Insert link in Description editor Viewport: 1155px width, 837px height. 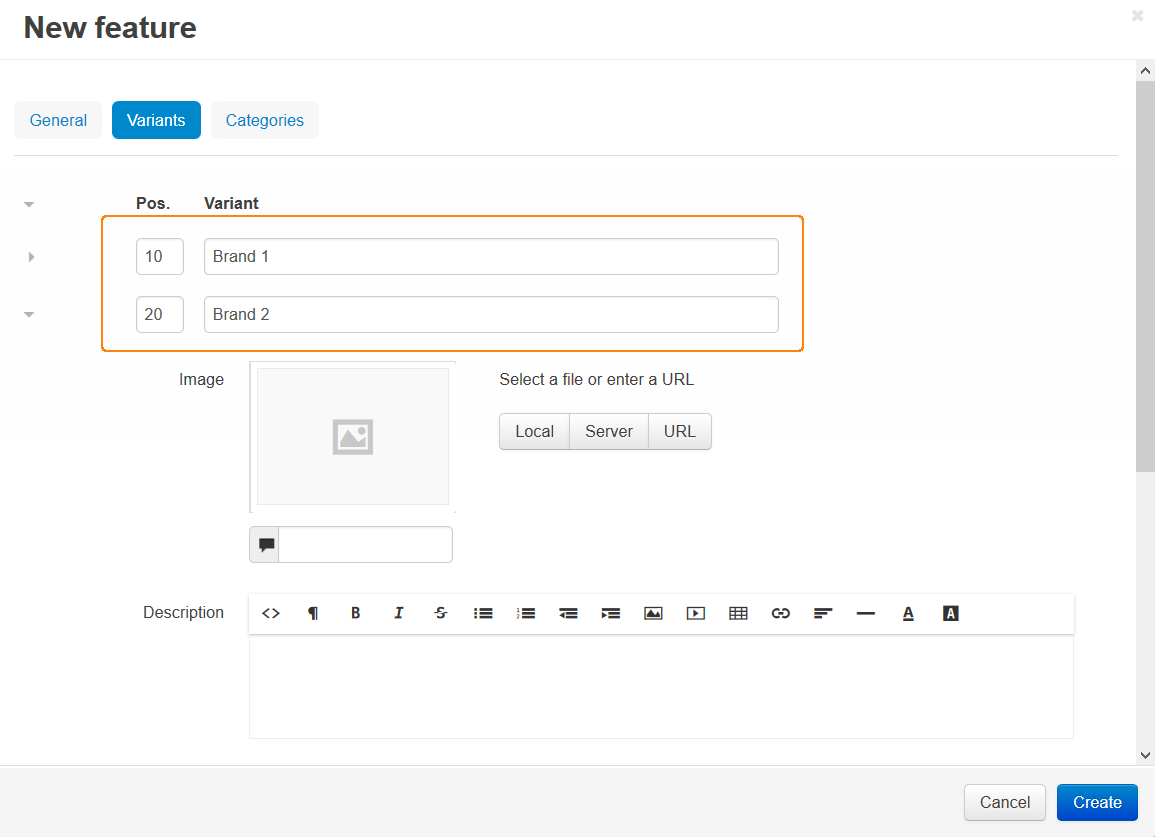(781, 613)
